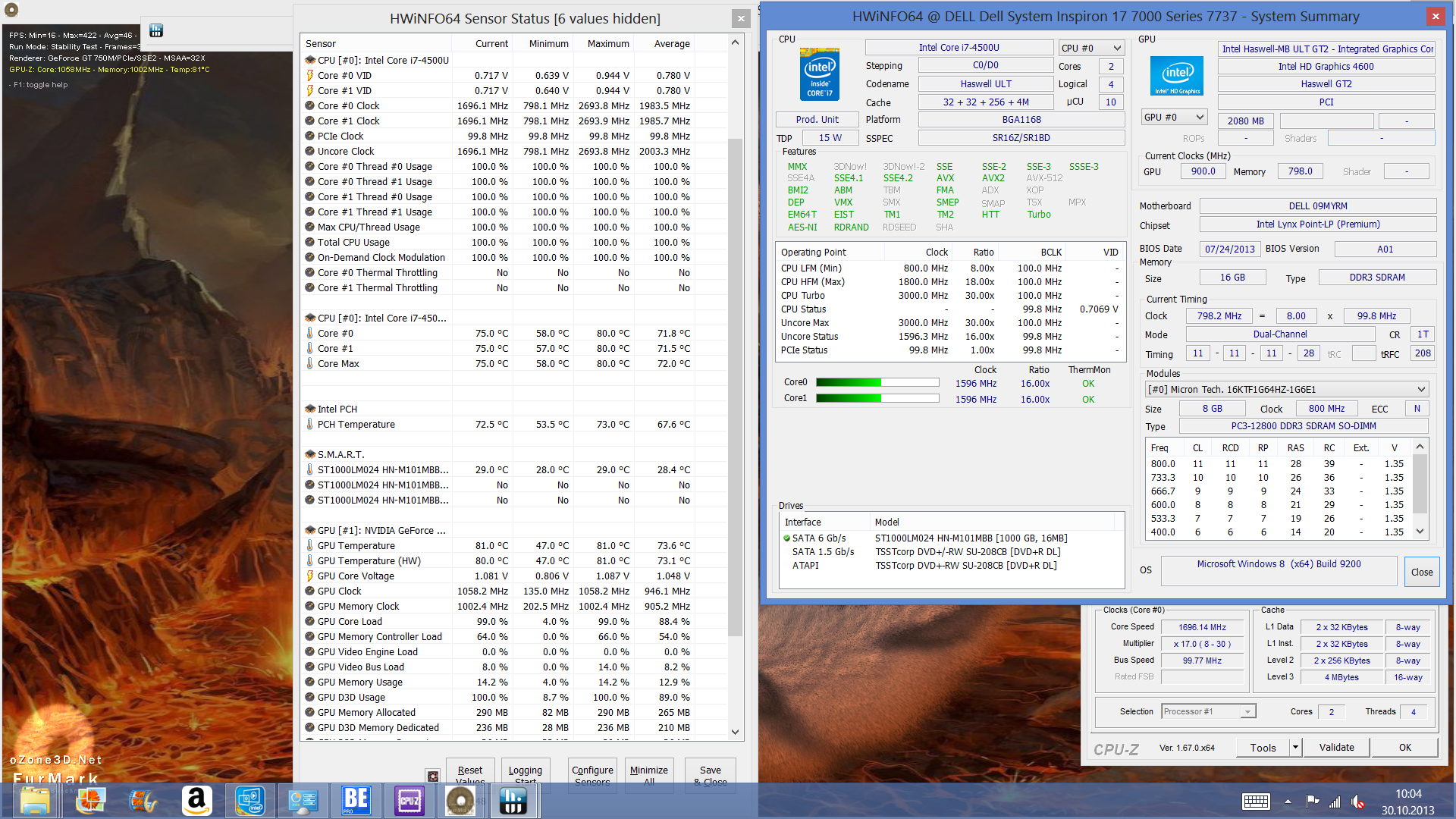This screenshot has height=819, width=1456.
Task: Click the Intel Core i7 logo
Action: click(820, 74)
